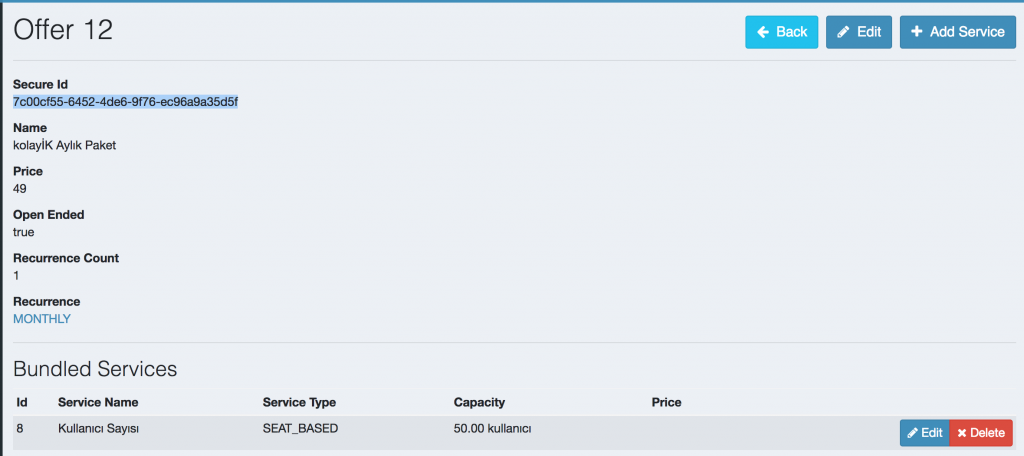
Task: Click the highlighted Secure Id value
Action: coord(125,102)
